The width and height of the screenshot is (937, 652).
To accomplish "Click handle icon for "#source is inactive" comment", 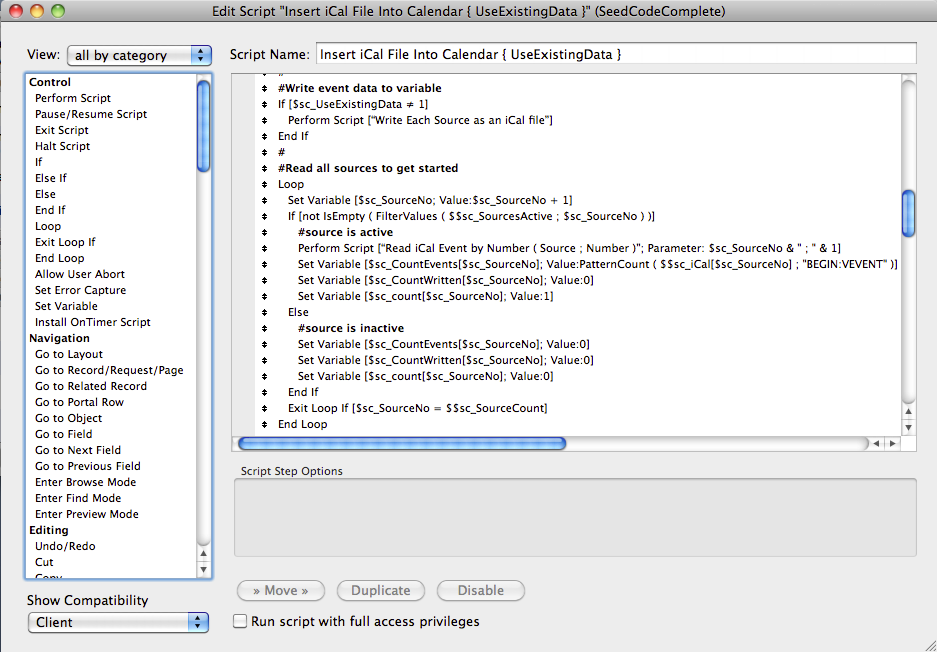I will click(x=265, y=329).
